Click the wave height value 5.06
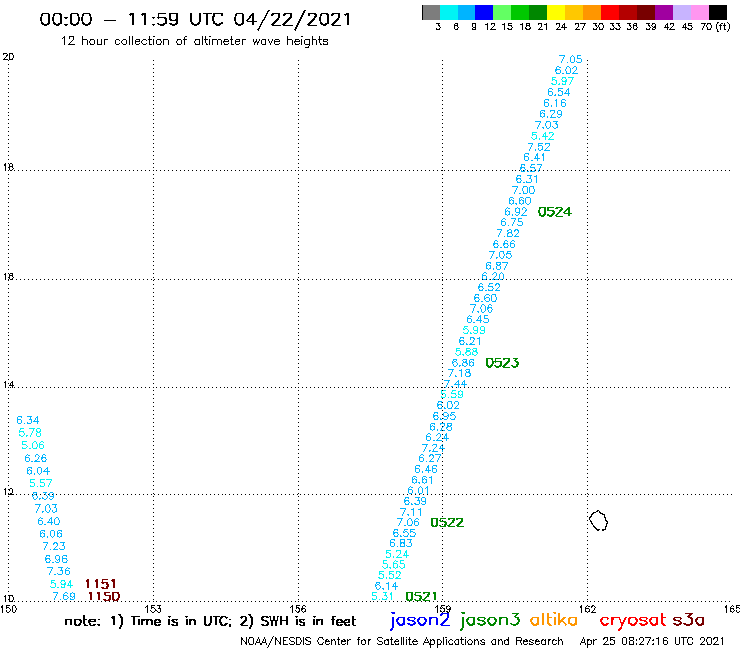 33,445
